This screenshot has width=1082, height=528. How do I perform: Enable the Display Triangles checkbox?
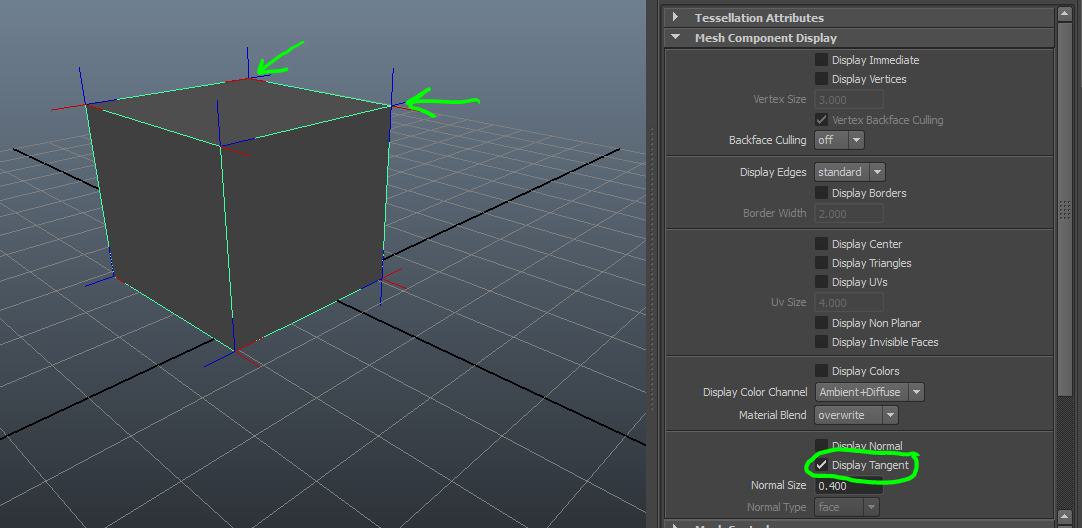click(821, 263)
